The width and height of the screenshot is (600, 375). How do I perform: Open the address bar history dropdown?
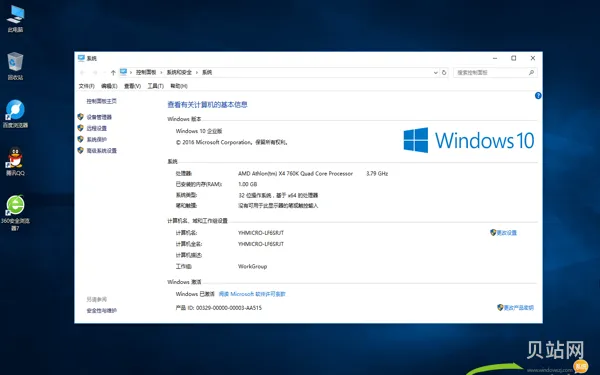(435, 72)
